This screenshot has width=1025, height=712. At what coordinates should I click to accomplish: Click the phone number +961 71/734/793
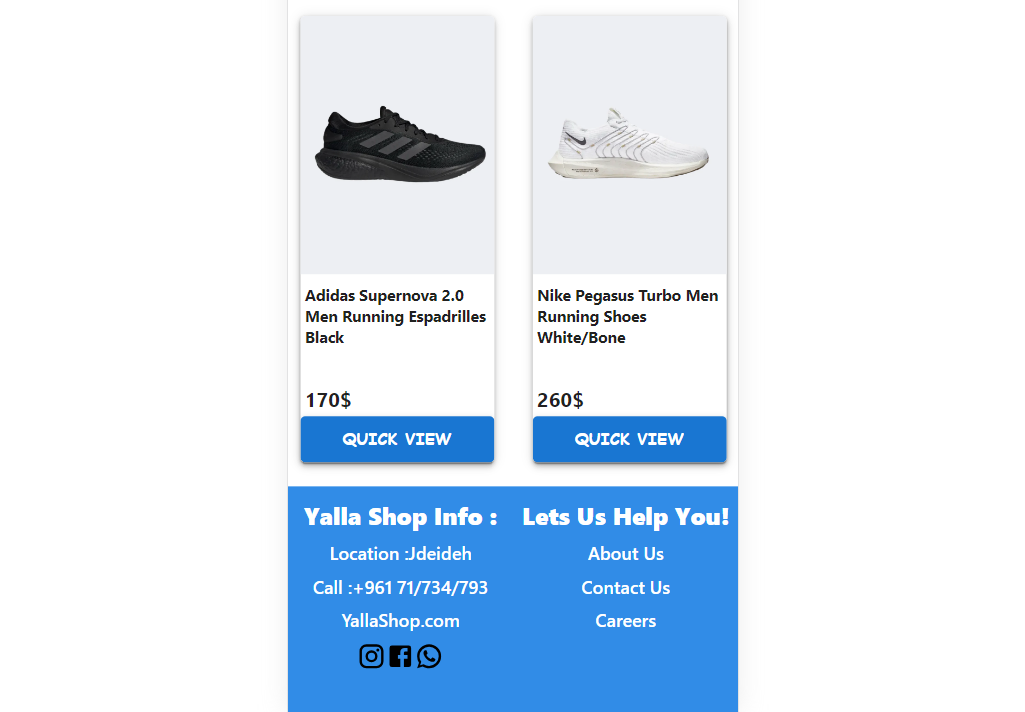click(x=400, y=587)
